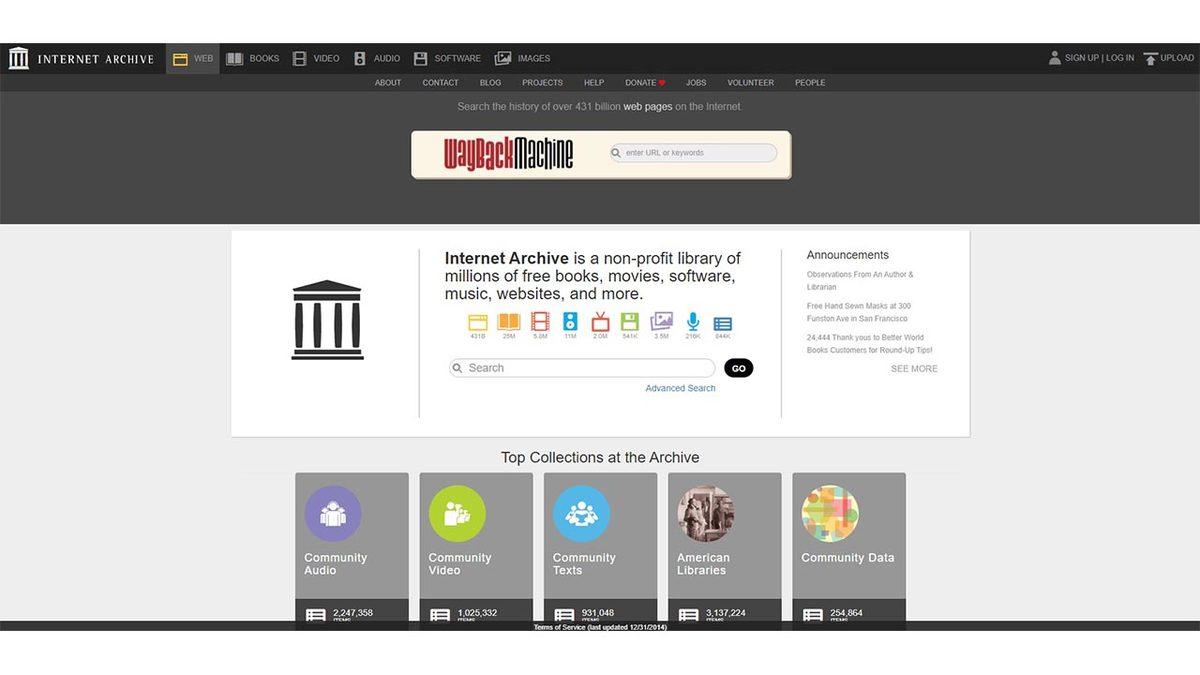The height and width of the screenshot is (675, 1200).
Task: Select the green floppy disk software icon
Action: click(631, 322)
